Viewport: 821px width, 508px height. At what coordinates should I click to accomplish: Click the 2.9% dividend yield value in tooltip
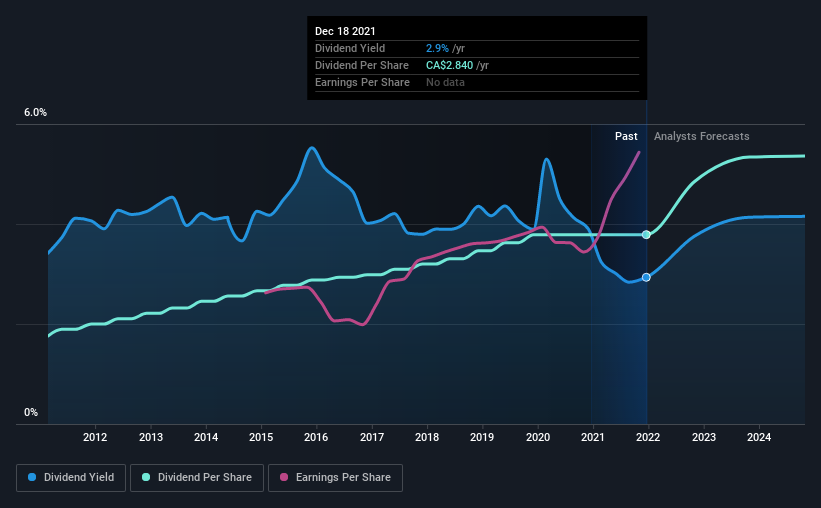(x=437, y=48)
